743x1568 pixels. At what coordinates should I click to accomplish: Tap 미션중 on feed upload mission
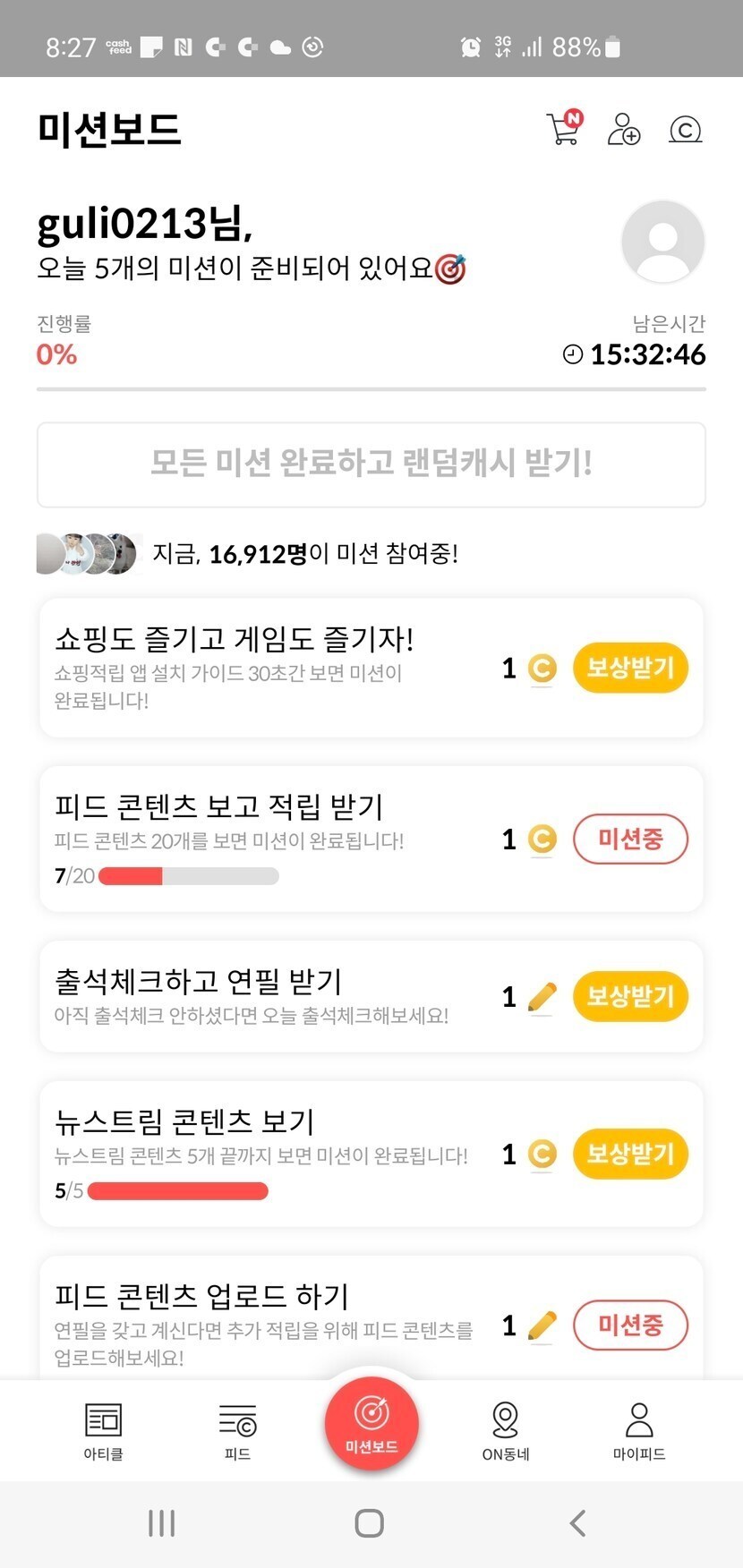point(630,1325)
